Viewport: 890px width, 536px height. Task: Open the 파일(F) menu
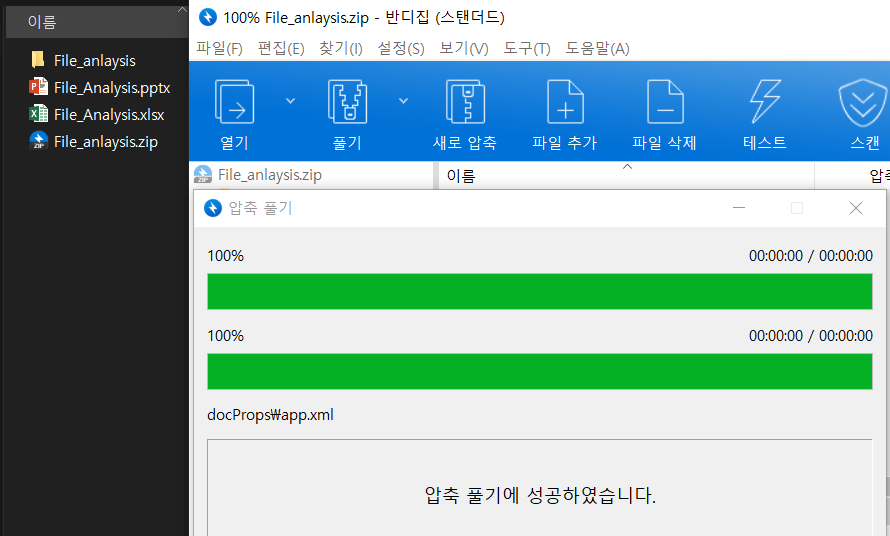[x=219, y=49]
